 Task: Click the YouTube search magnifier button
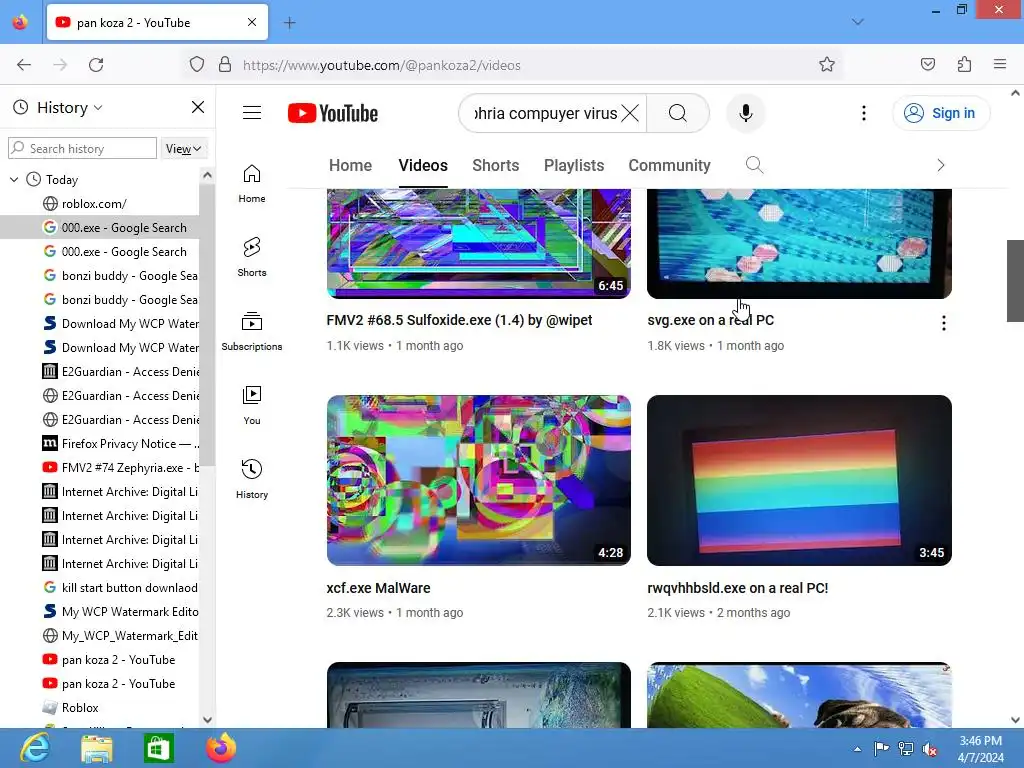coord(678,113)
